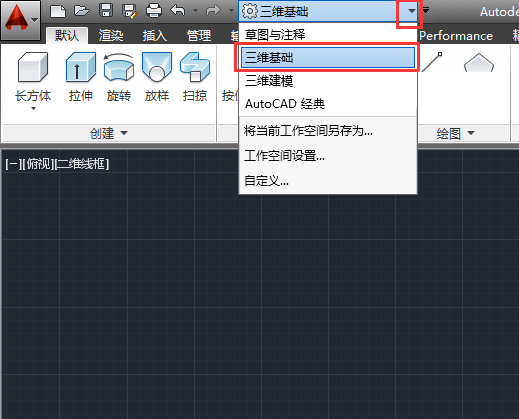Expand the 长方体 solid primitives dropdown
Viewport: 519px width, 419px height.
point(33,108)
